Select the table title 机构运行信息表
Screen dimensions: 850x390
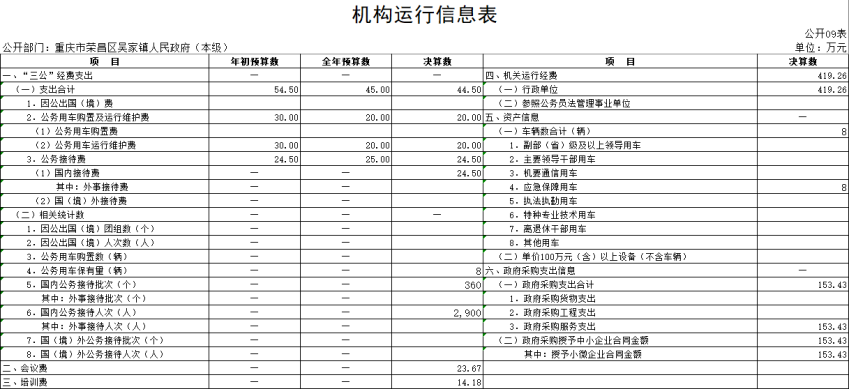[424, 15]
